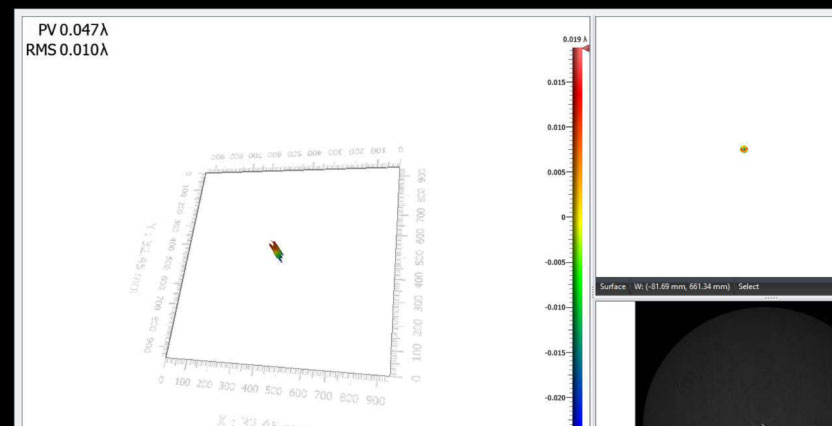Click the RMS 0.010λ readout
Viewport: 832px width, 426px height.
coord(67,50)
